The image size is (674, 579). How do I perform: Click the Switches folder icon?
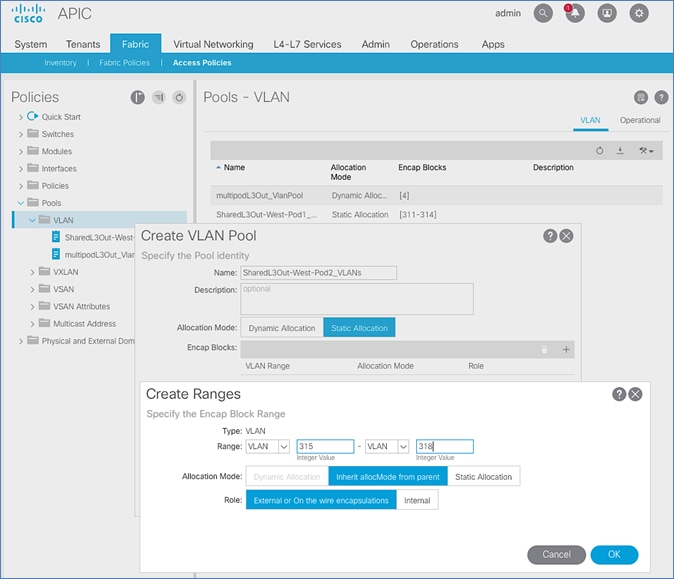tap(33, 133)
